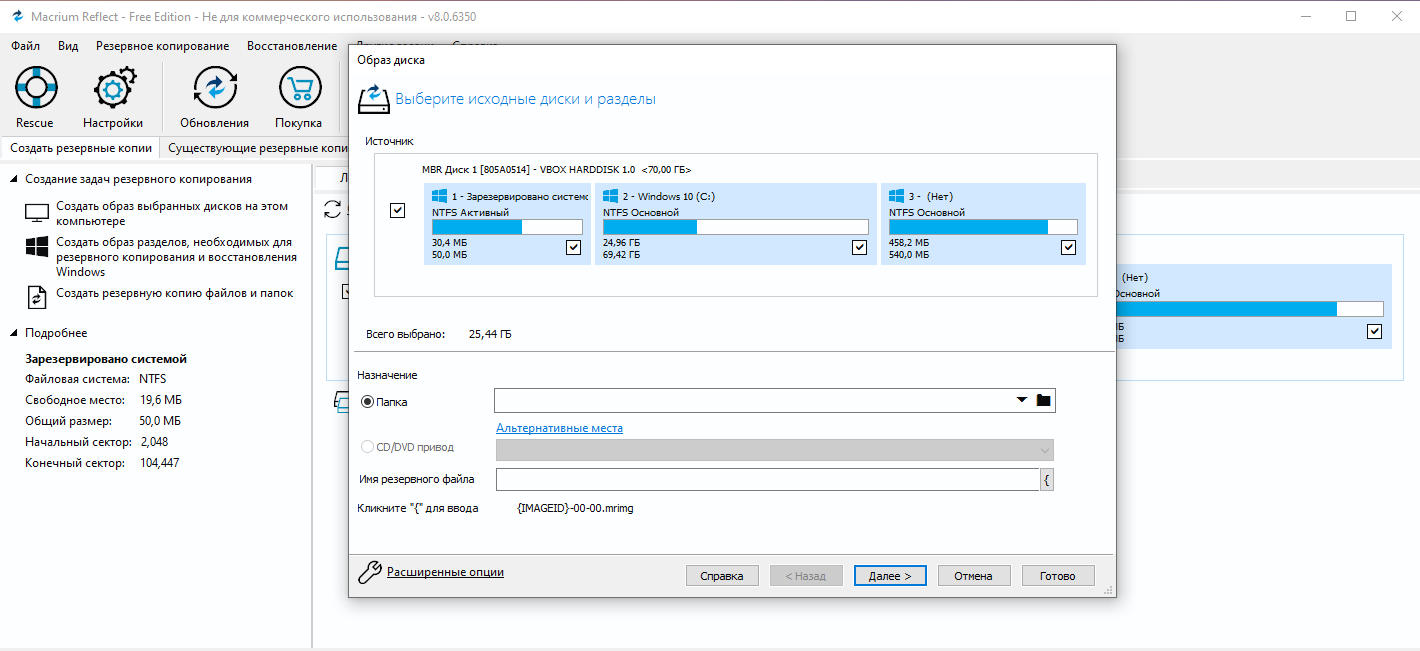Open Настройки gear toolbar icon
1420x651 pixels.
[113, 89]
